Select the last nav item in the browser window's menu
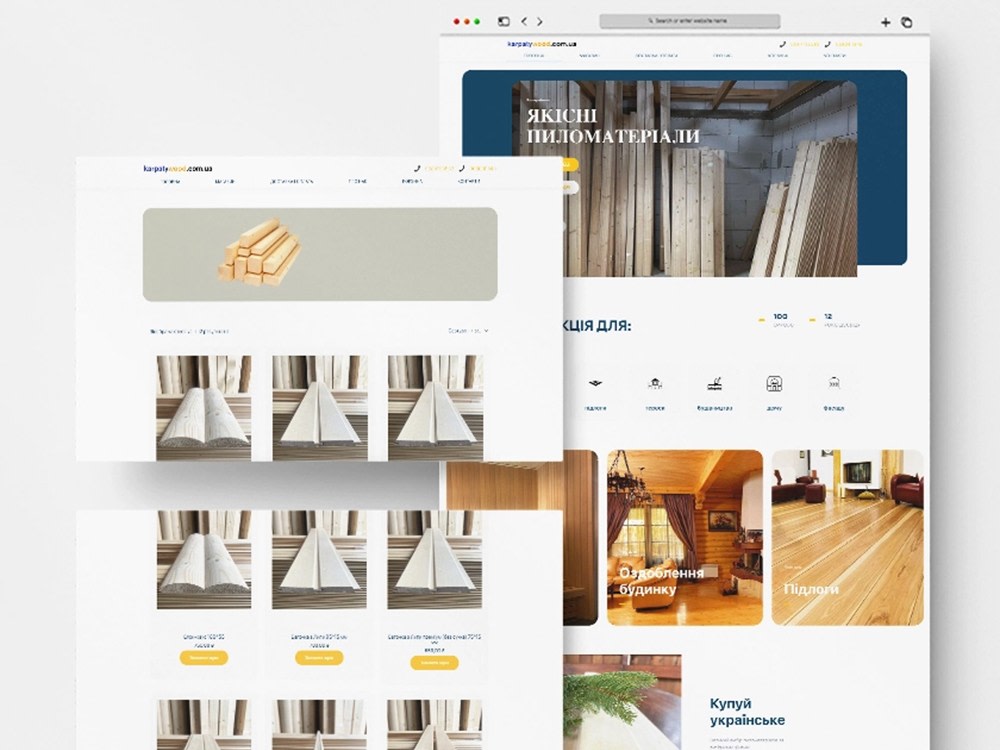 click(x=834, y=56)
